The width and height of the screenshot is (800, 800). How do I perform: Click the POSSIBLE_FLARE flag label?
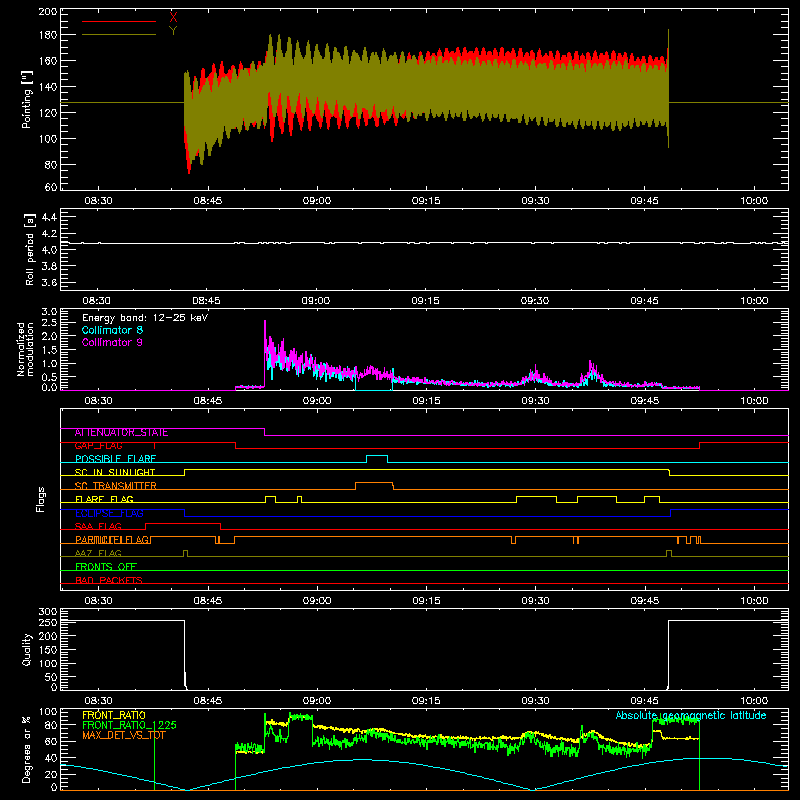pos(115,459)
